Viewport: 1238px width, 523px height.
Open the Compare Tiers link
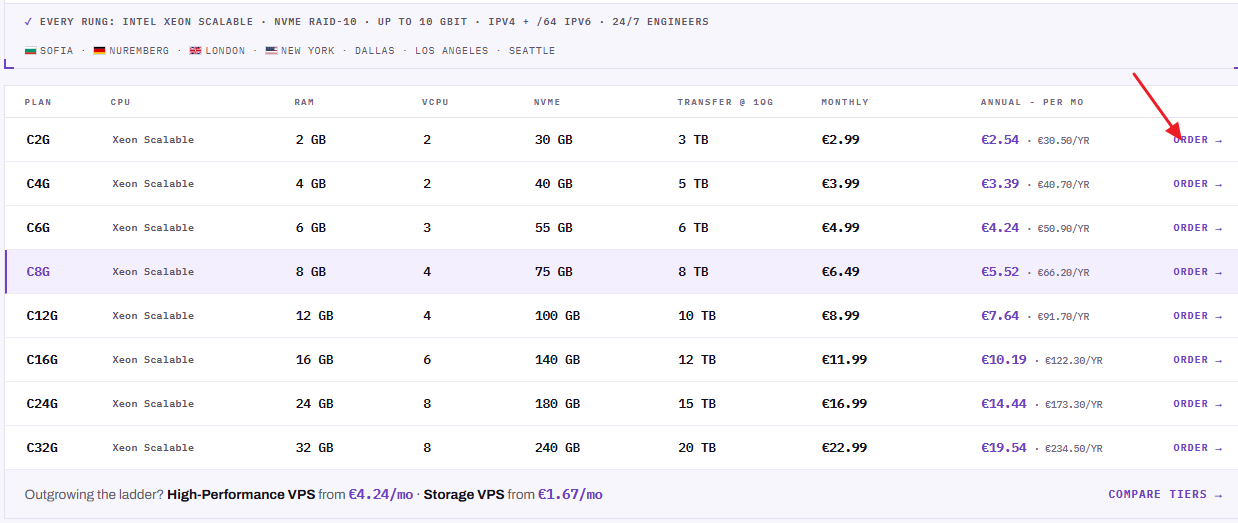1165,495
